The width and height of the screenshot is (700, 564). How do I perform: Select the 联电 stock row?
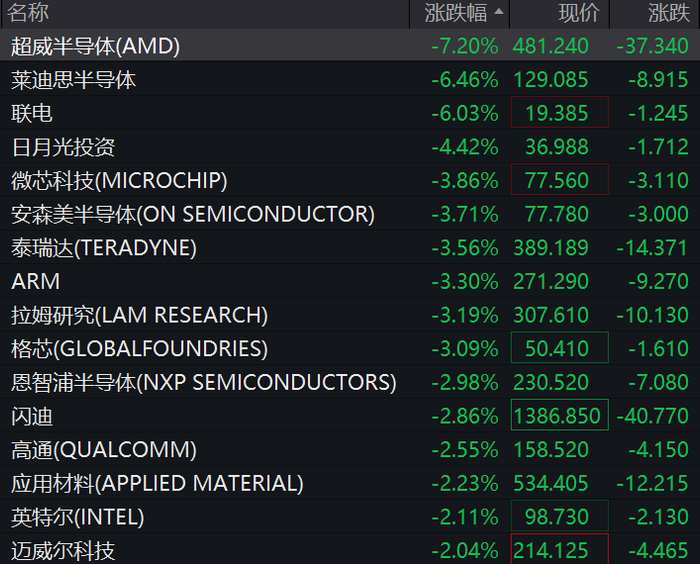pos(350,113)
